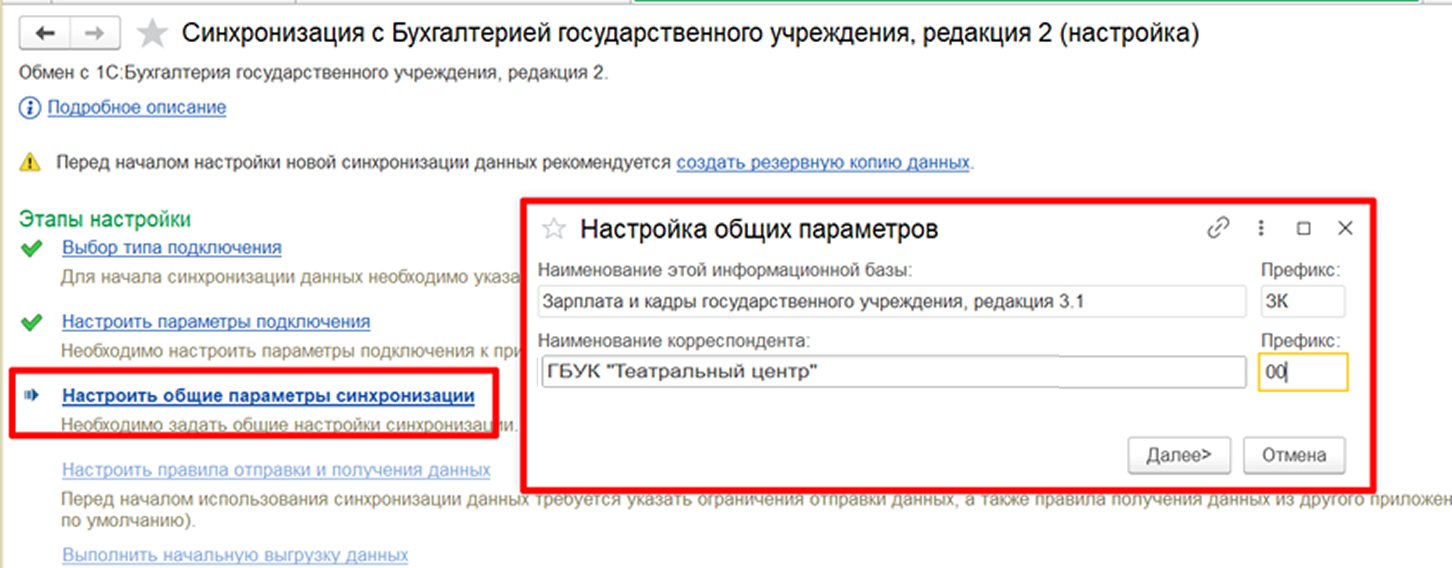This screenshot has width=1452, height=568.
Task: Maximize the Настройка общих параметров dialog
Action: tap(1303, 229)
